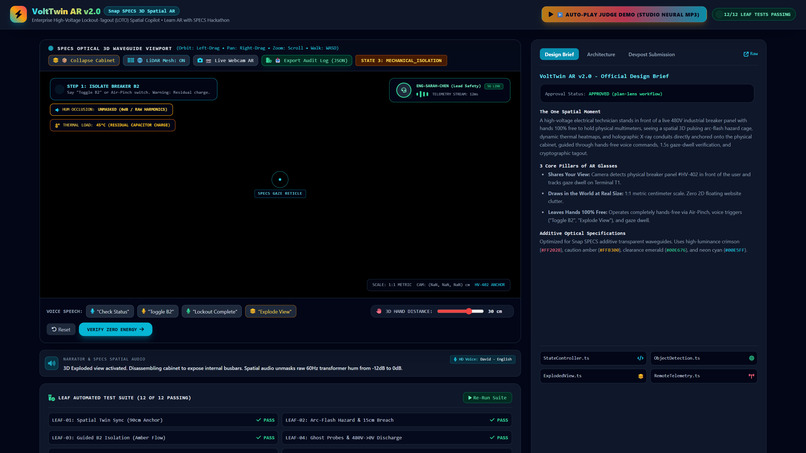The height and width of the screenshot is (453, 806).
Task: Click the VoltTwin AR v2.0 title
Action: click(x=66, y=11)
